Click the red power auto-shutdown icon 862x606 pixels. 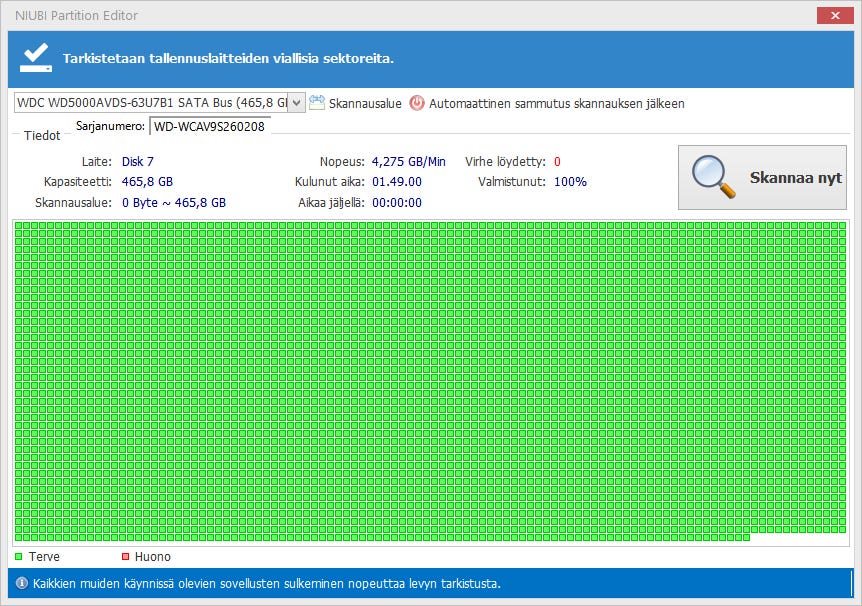pos(417,103)
